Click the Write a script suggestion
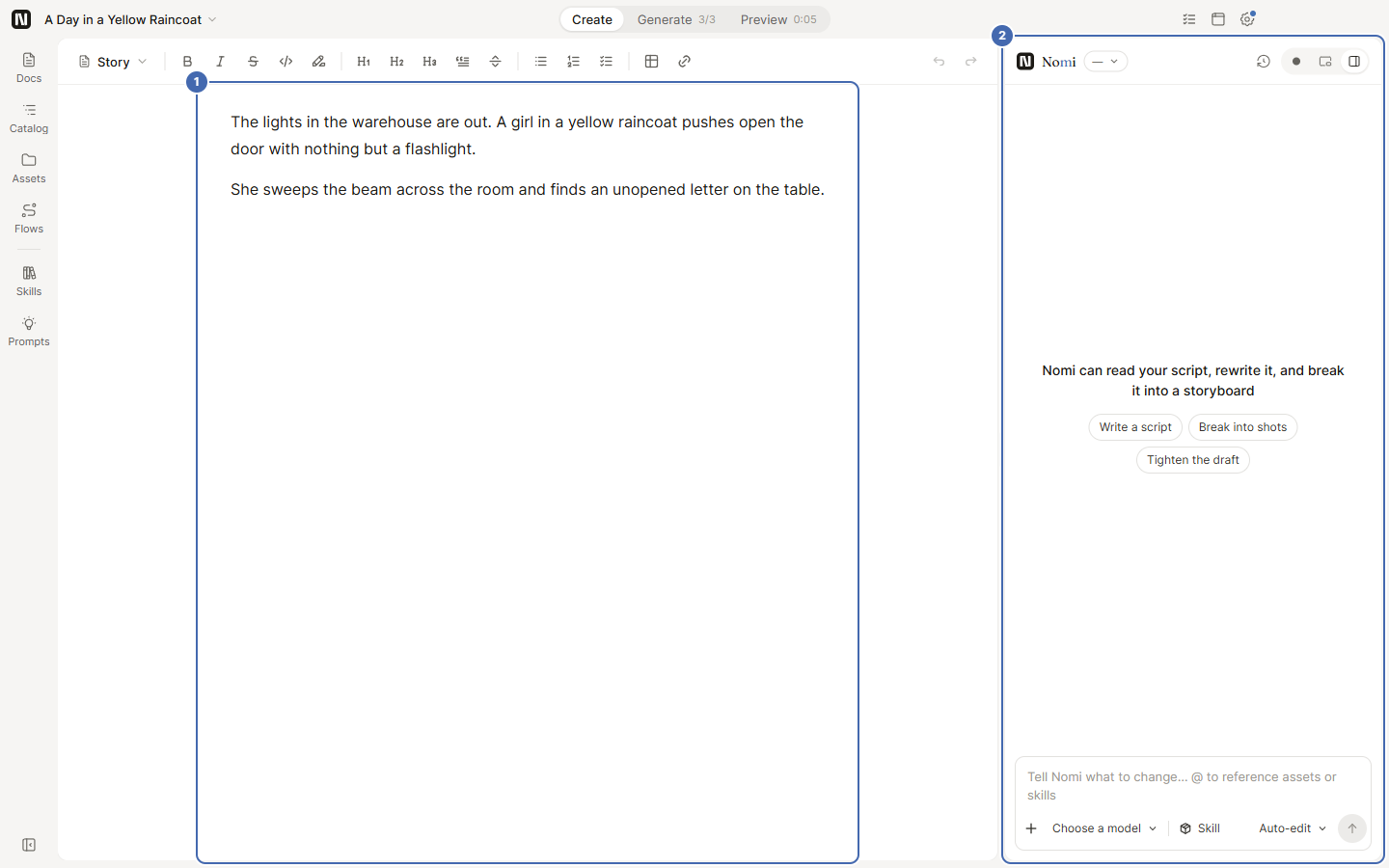The width and height of the screenshot is (1389, 868). pos(1135,427)
